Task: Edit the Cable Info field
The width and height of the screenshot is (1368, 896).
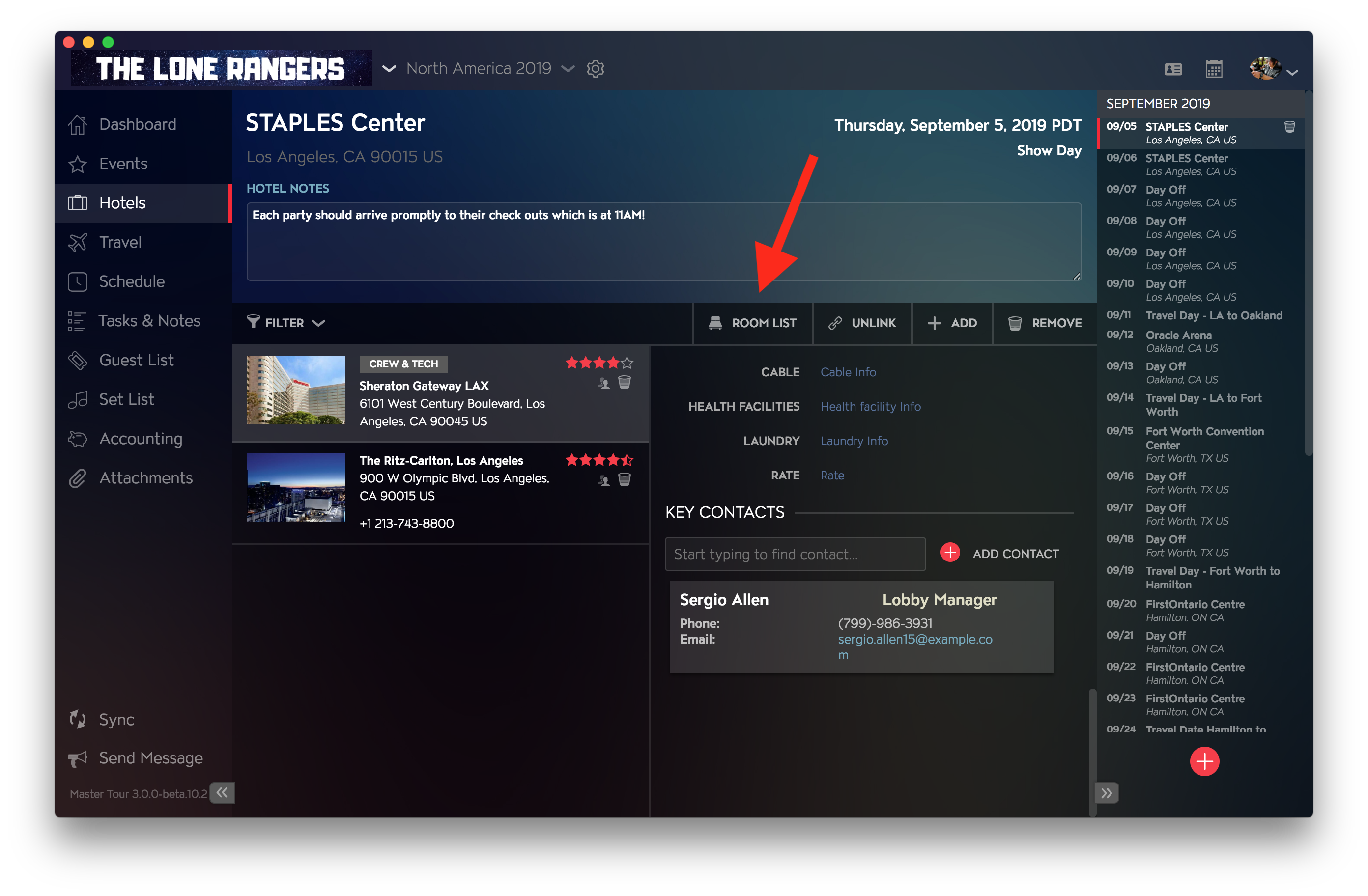Action: click(848, 372)
